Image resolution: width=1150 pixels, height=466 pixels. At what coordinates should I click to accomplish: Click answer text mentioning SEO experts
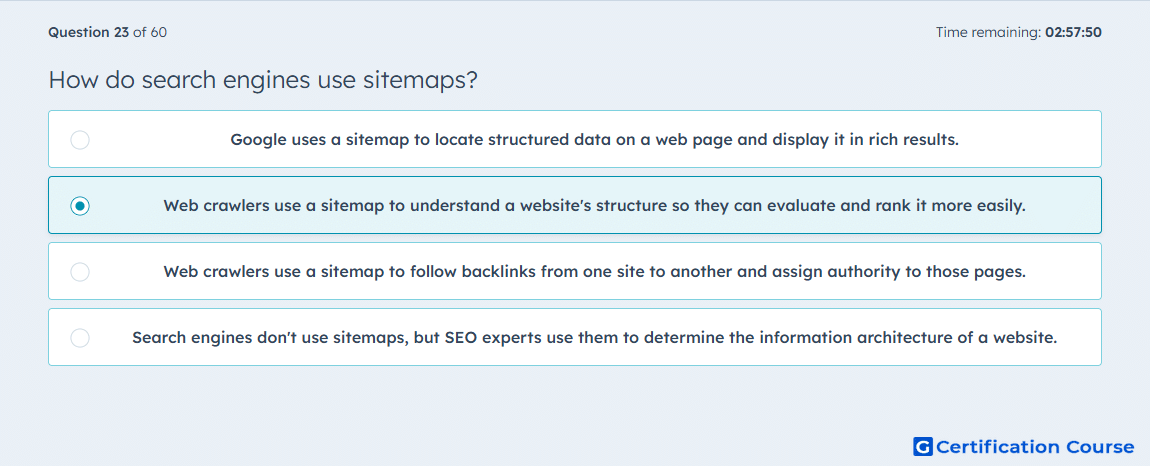click(594, 338)
